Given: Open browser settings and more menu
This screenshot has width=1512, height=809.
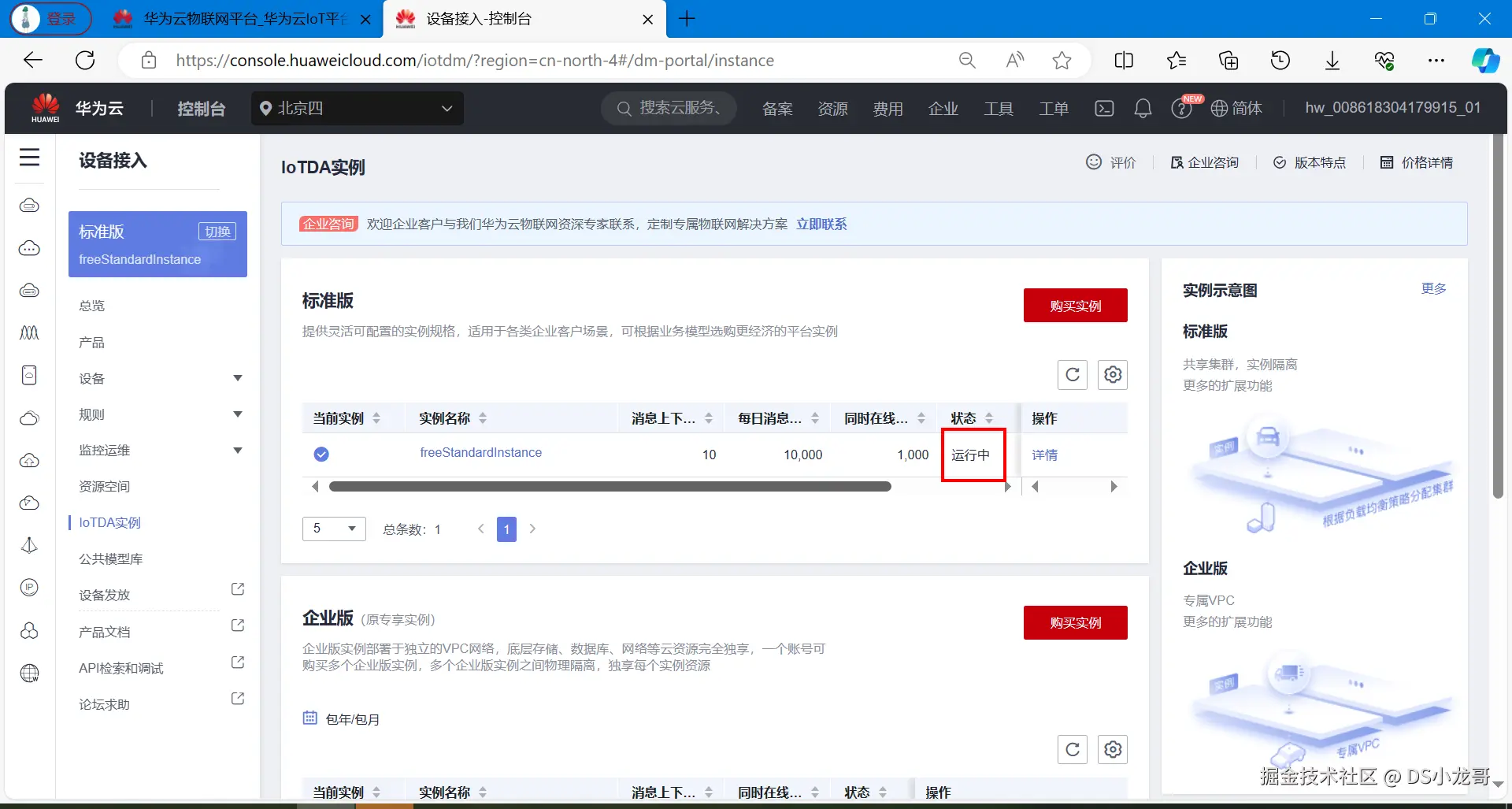Looking at the screenshot, I should 1436,61.
